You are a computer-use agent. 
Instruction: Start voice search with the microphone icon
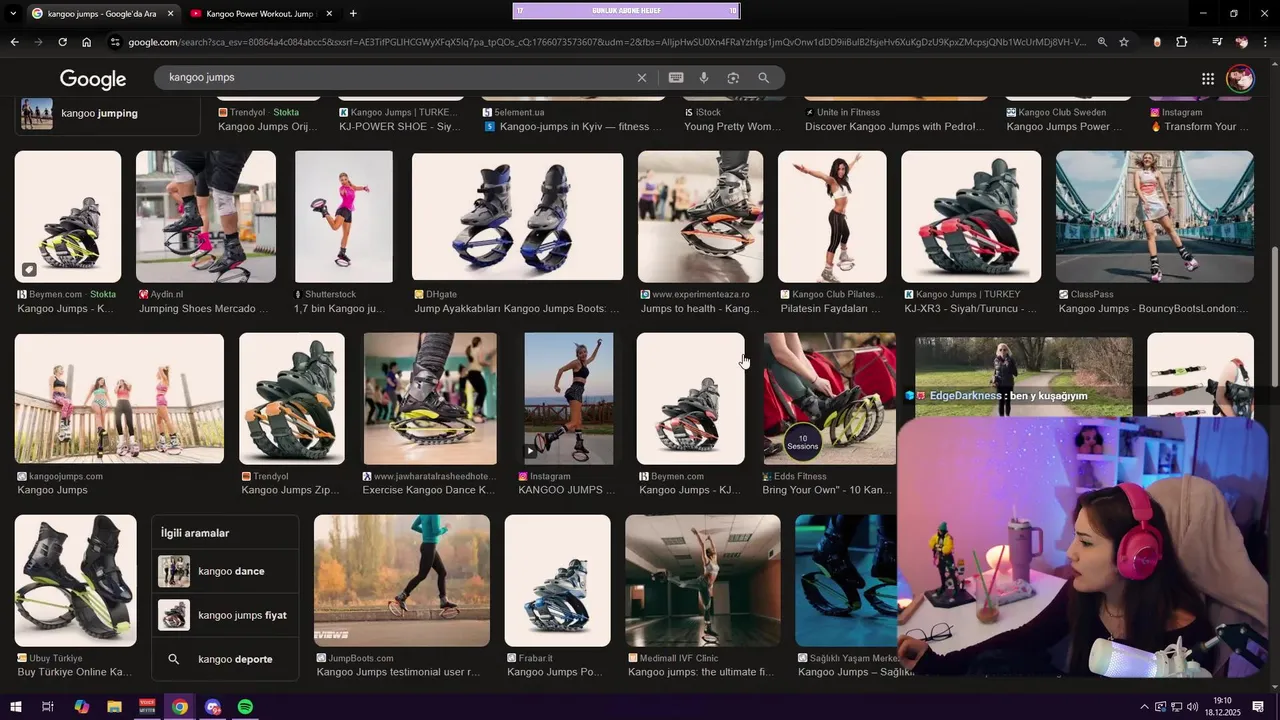[704, 78]
